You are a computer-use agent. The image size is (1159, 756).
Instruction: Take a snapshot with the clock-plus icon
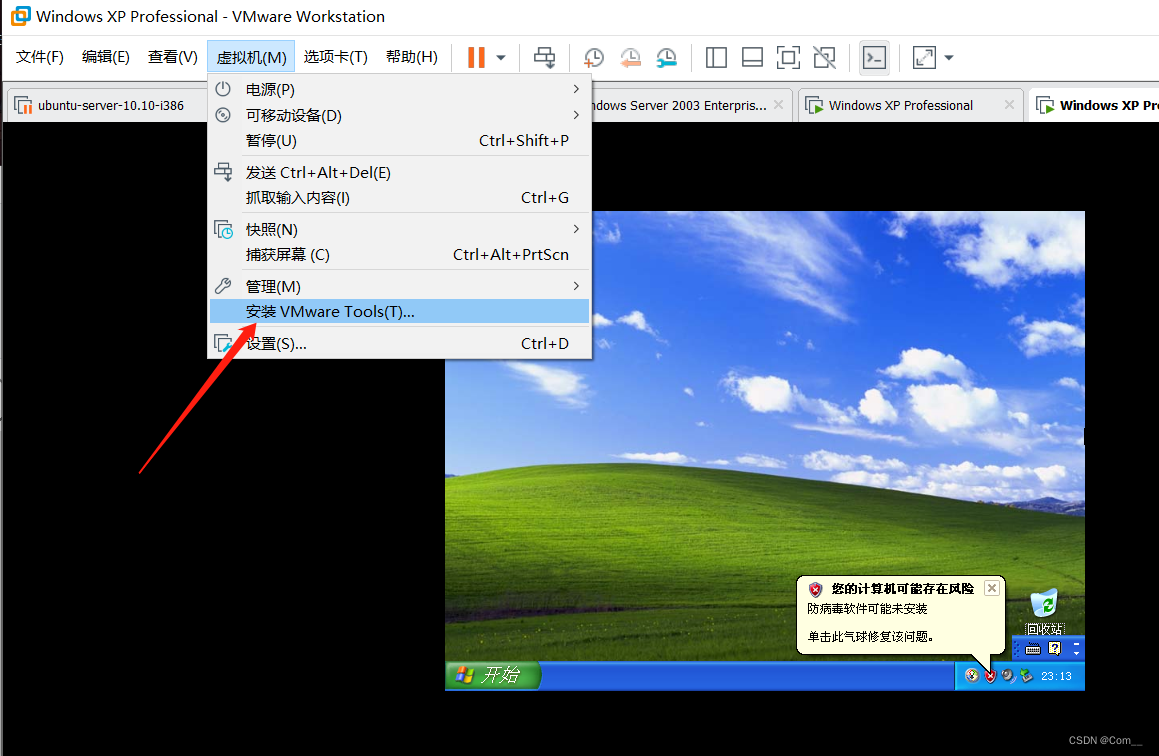pos(594,58)
